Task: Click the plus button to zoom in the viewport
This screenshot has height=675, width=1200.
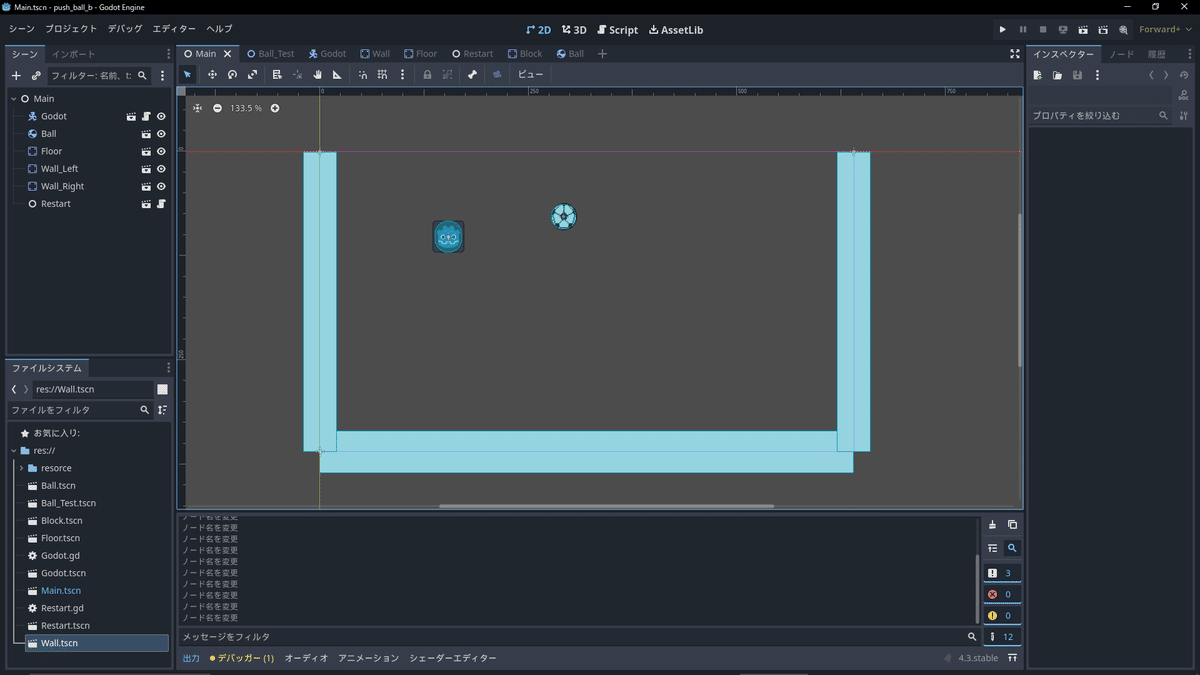Action: (275, 108)
